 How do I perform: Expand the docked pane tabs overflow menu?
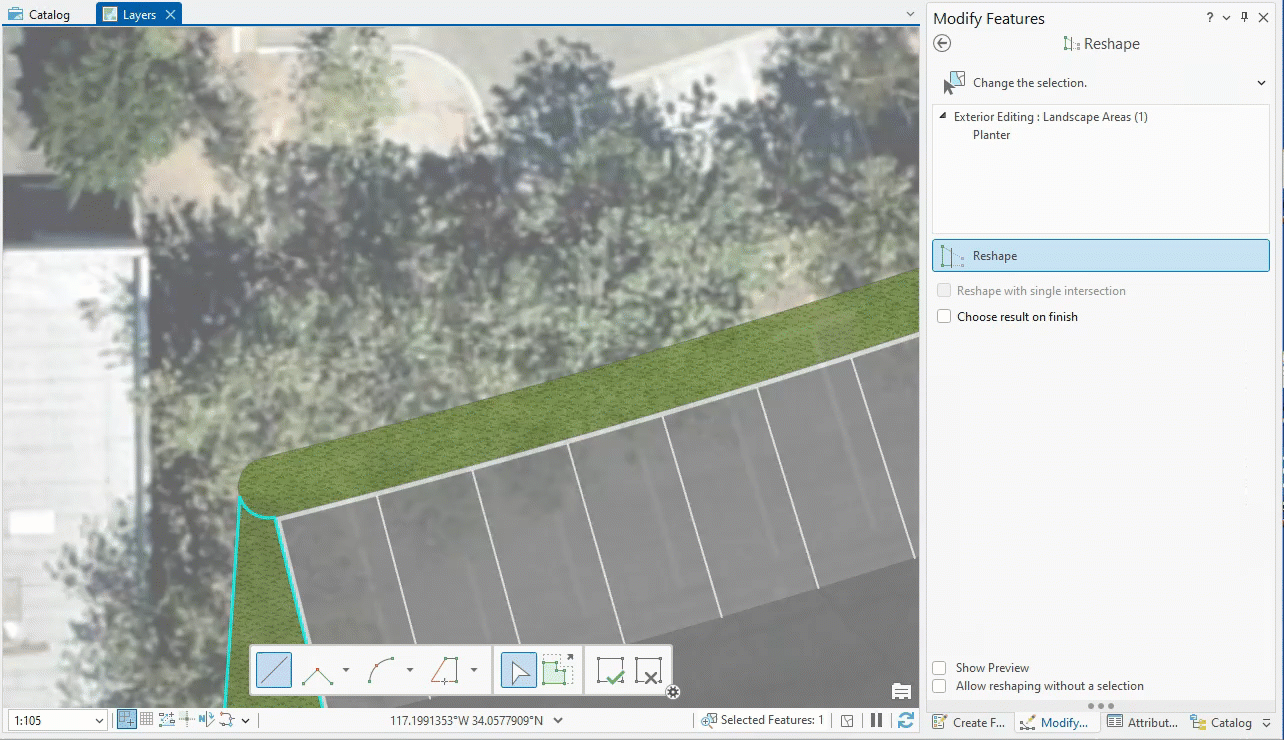click(1267, 722)
